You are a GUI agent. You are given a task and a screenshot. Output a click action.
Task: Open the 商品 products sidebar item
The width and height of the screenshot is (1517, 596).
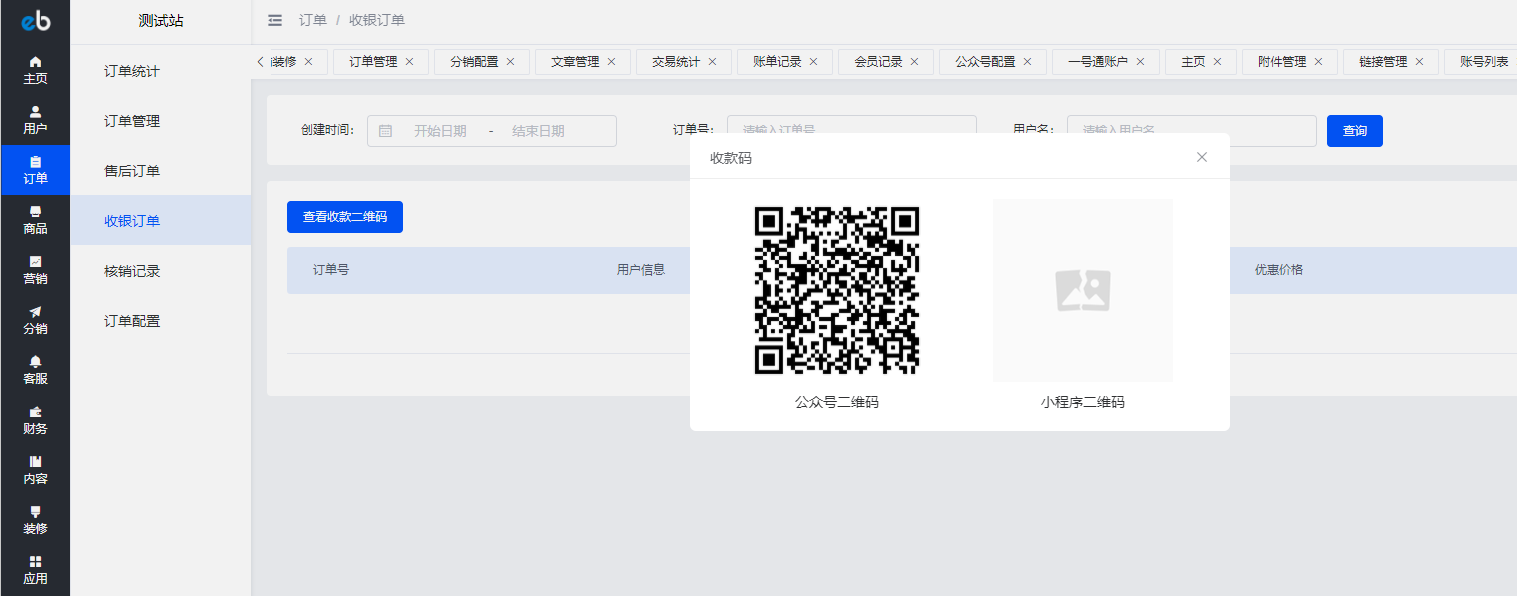tap(35, 220)
